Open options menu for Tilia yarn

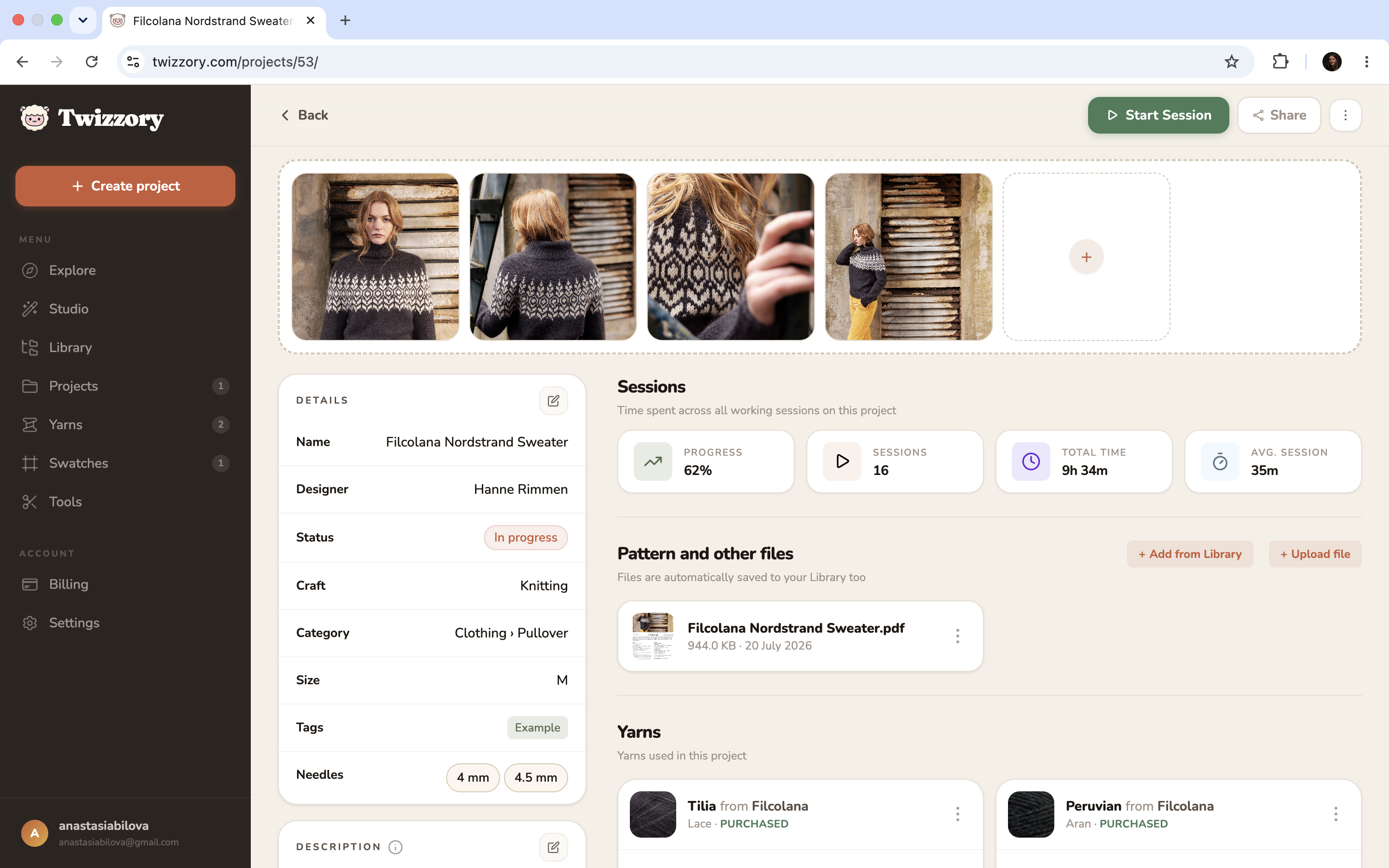pyautogui.click(x=957, y=814)
